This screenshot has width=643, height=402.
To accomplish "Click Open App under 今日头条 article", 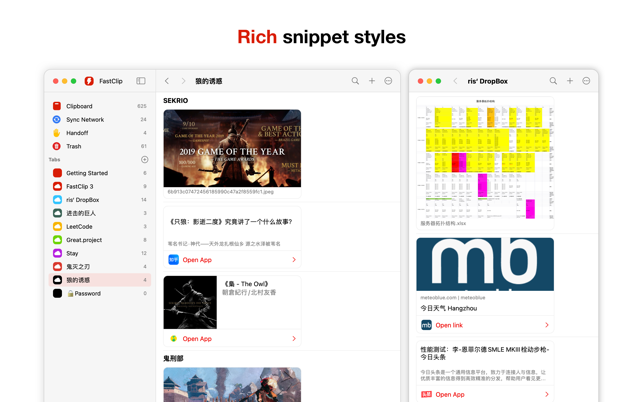I will (450, 395).
